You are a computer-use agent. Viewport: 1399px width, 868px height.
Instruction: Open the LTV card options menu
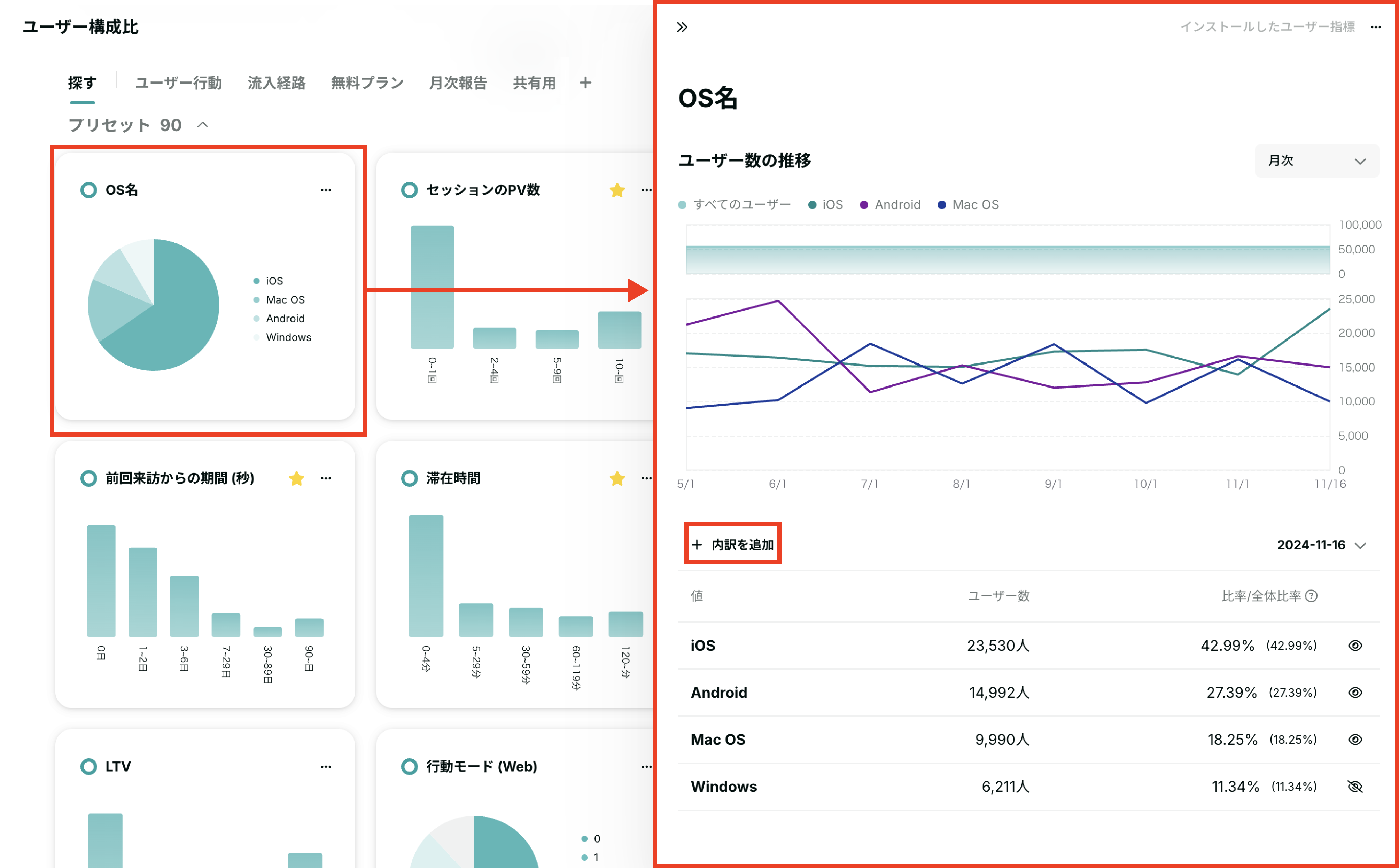pyautogui.click(x=326, y=766)
